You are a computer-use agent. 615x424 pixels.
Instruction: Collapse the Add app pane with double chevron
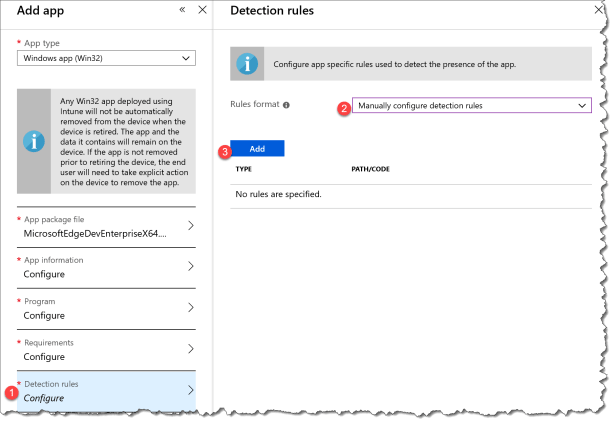click(x=182, y=10)
